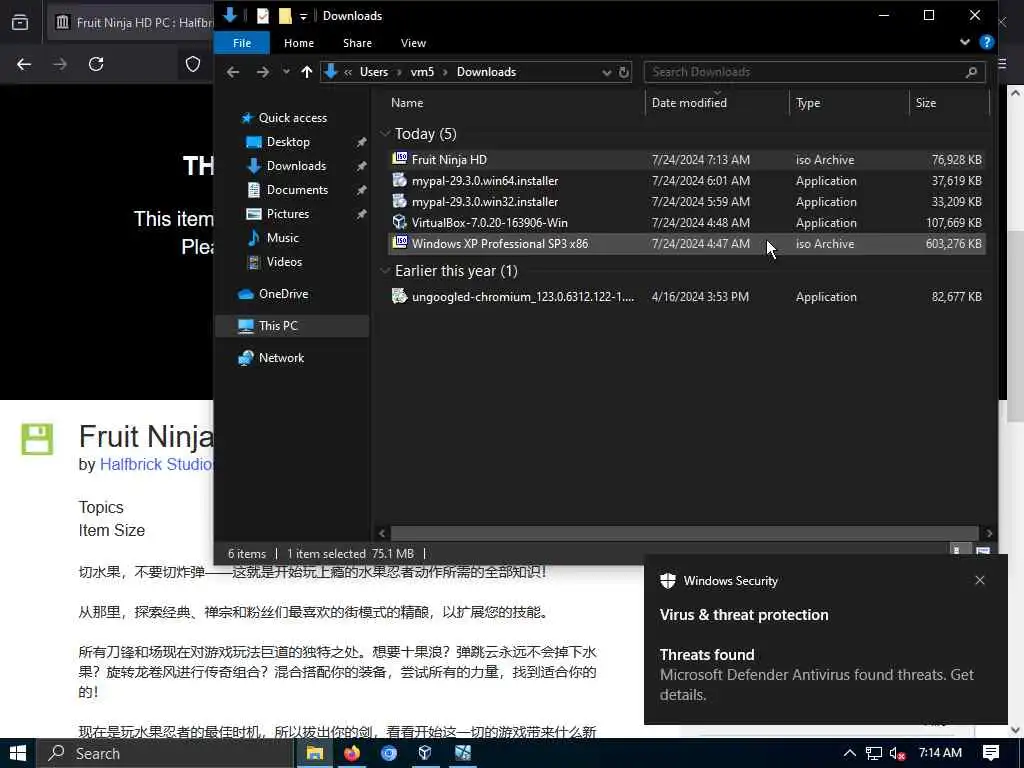Open Desktop in Quick access
This screenshot has height=768, width=1024.
coord(288,142)
